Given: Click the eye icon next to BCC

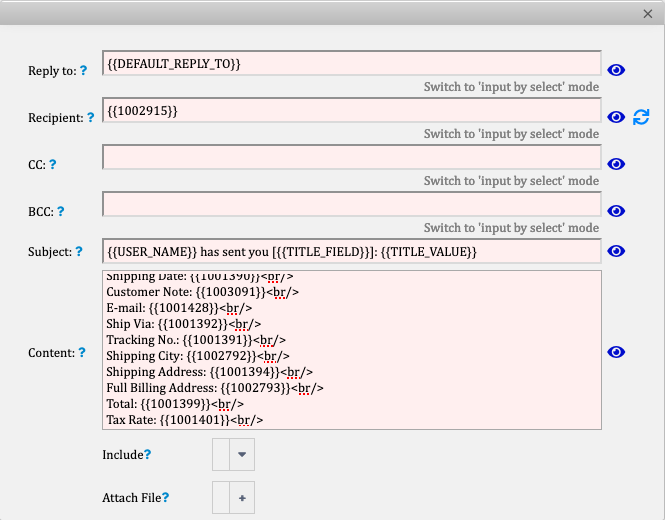Looking at the screenshot, I should tap(616, 211).
